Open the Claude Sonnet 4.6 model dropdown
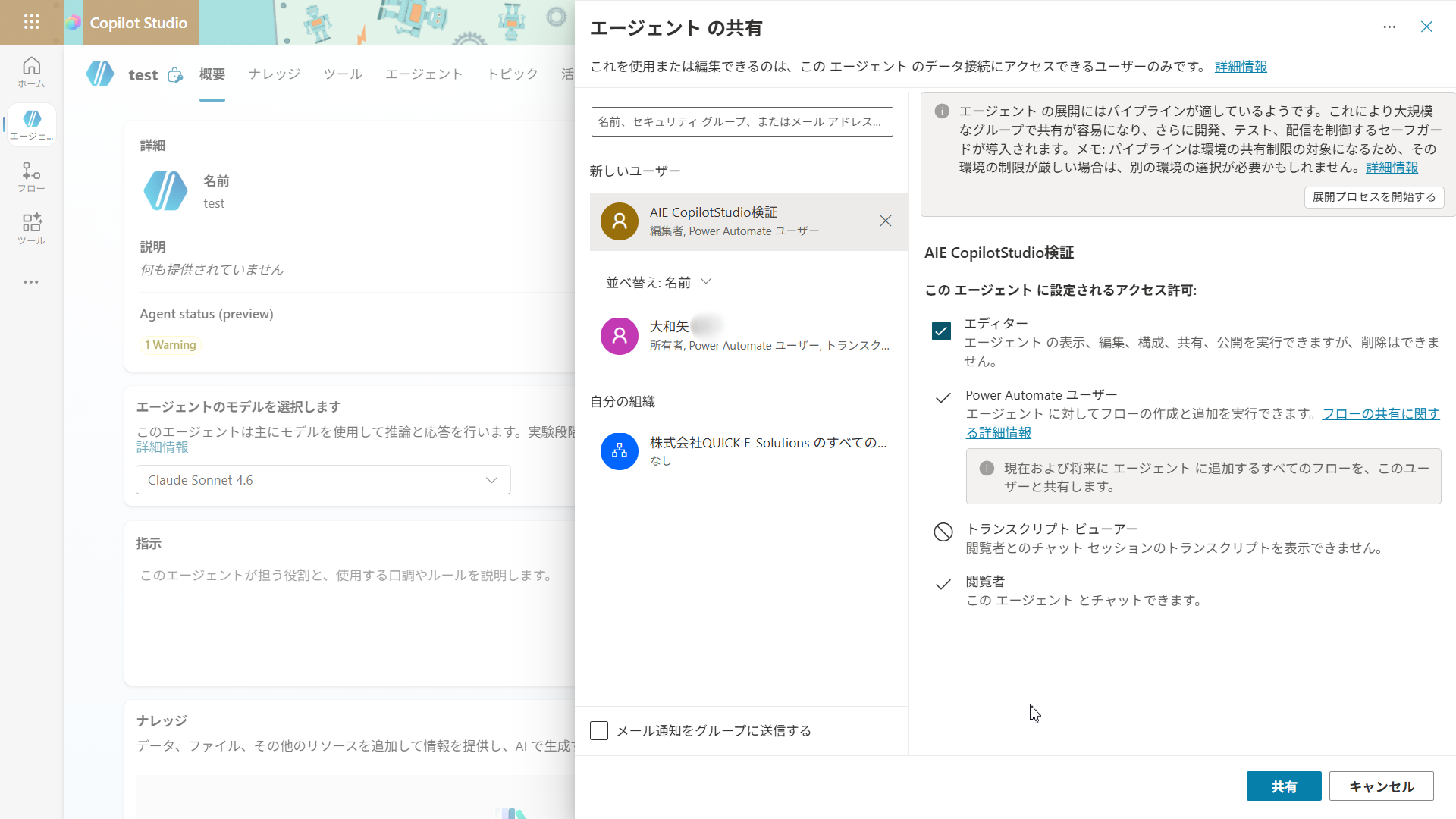This screenshot has height=819, width=1456. [323, 480]
